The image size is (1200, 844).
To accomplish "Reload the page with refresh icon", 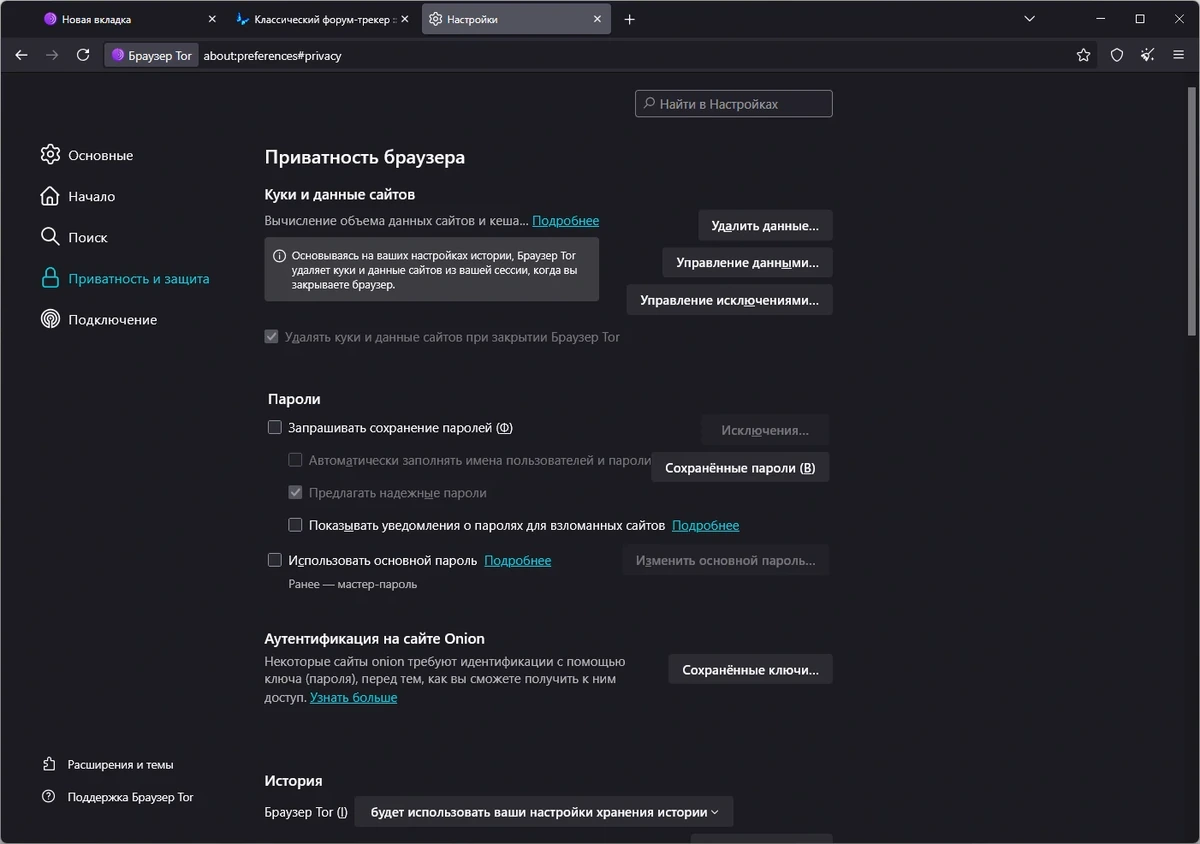I will tap(83, 56).
